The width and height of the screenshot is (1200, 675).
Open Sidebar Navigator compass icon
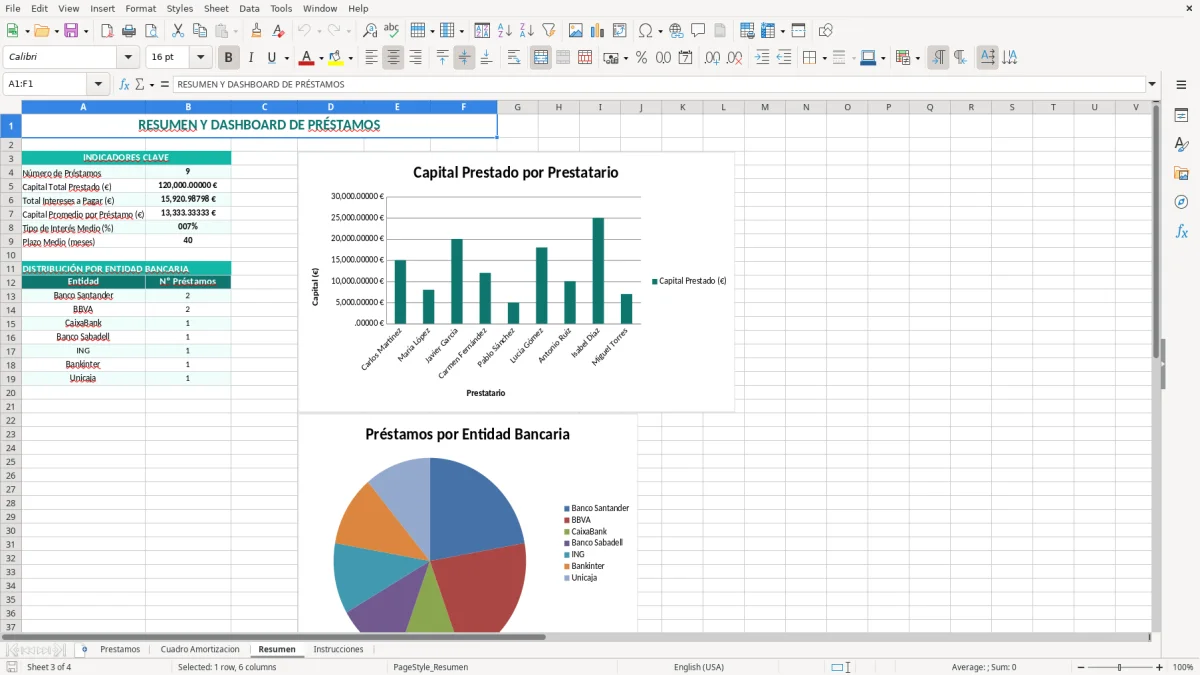tap(1181, 202)
